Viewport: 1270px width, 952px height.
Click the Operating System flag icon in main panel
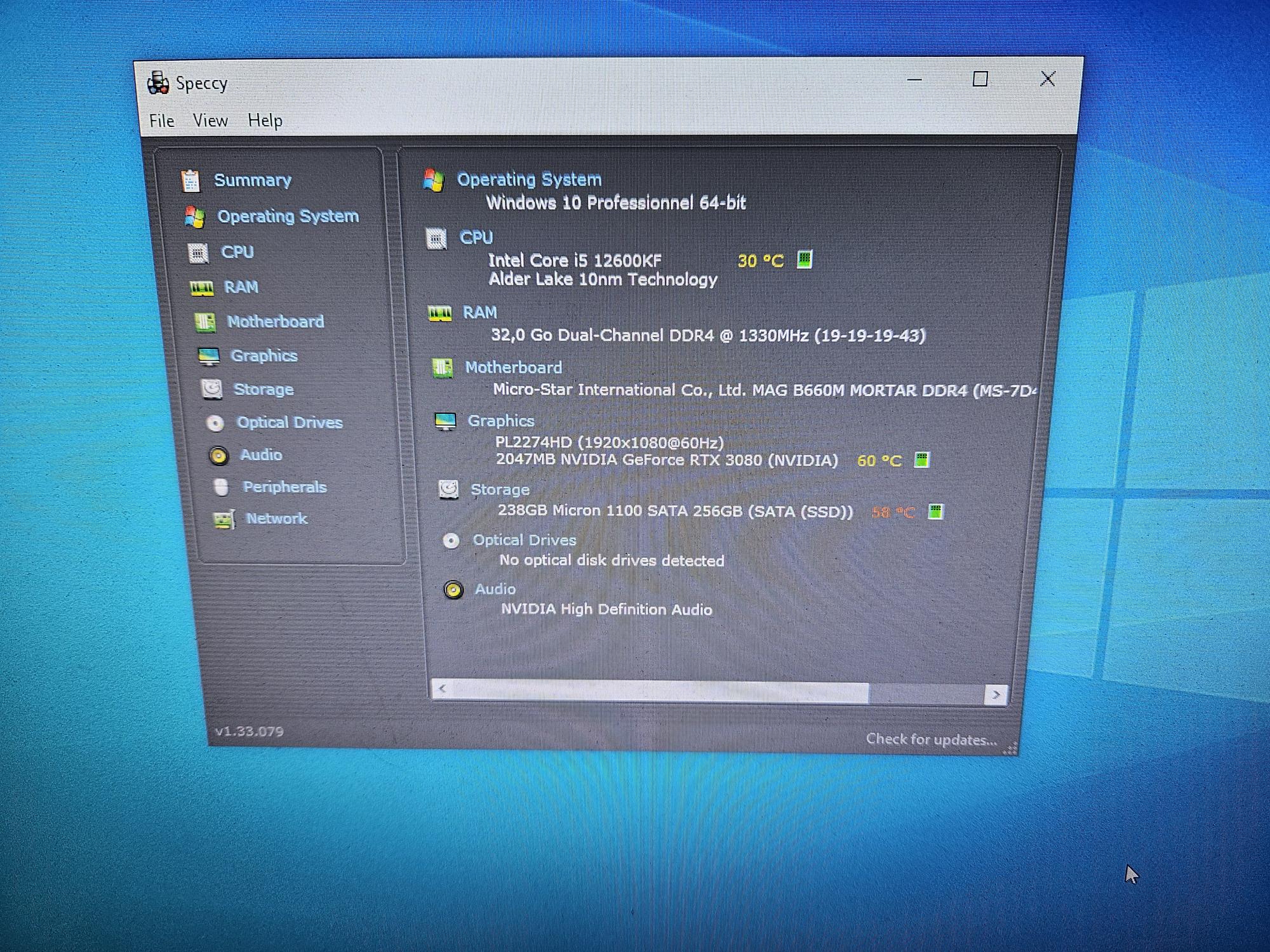(x=434, y=180)
